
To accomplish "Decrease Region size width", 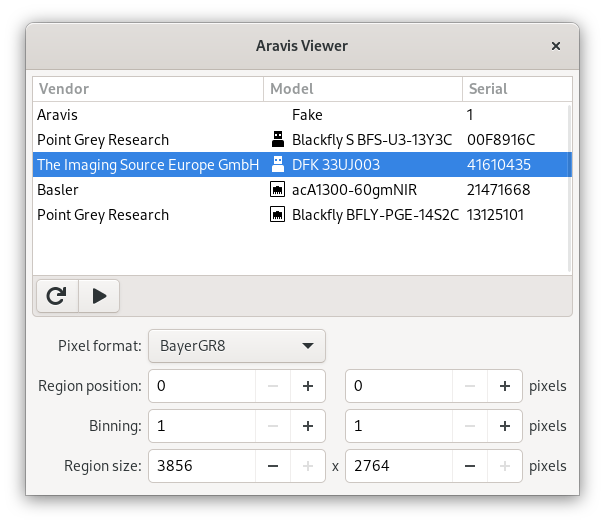I will [272, 466].
